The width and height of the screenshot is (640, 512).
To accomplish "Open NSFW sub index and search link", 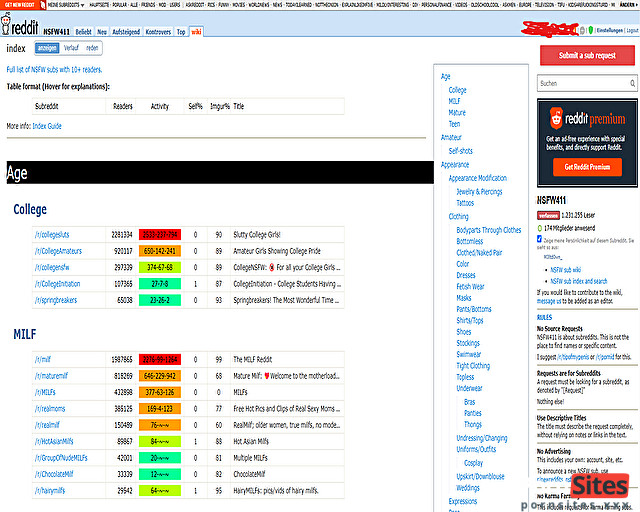I will (x=578, y=281).
